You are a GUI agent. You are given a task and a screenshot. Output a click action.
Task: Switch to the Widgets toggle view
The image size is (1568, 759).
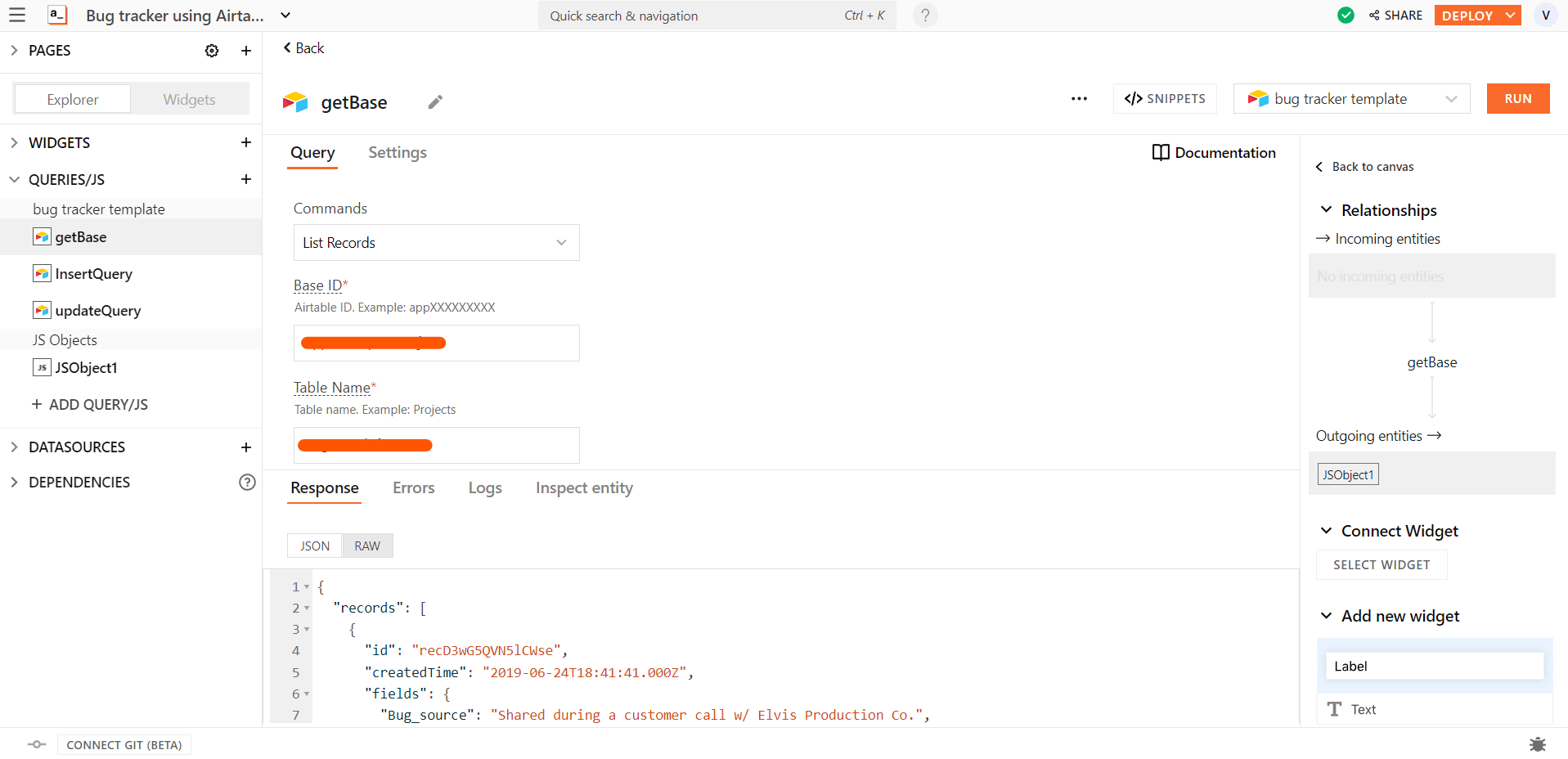pyautogui.click(x=189, y=100)
